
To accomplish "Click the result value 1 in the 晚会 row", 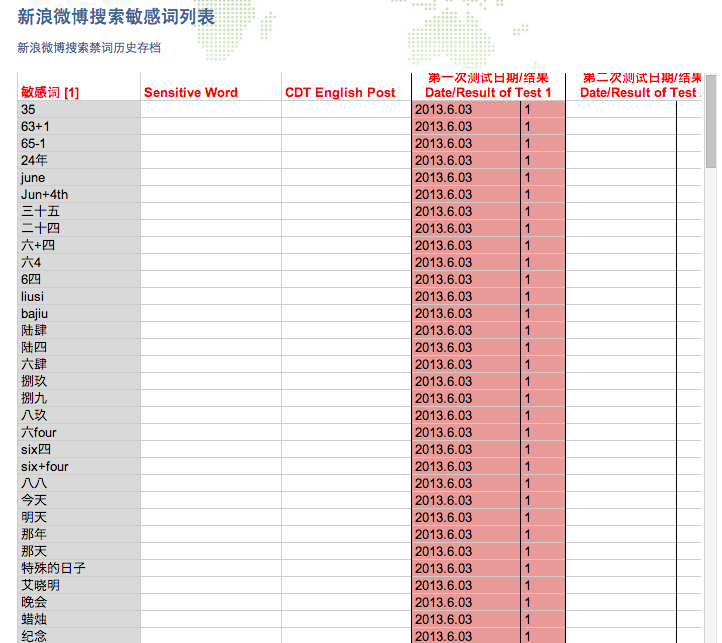I will pyautogui.click(x=528, y=603).
